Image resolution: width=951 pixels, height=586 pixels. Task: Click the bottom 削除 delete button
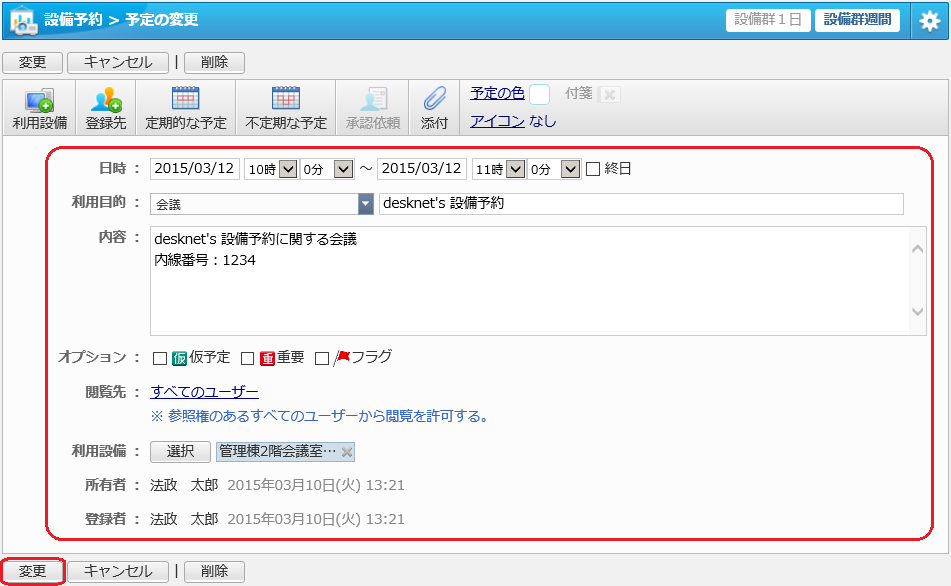(x=214, y=571)
